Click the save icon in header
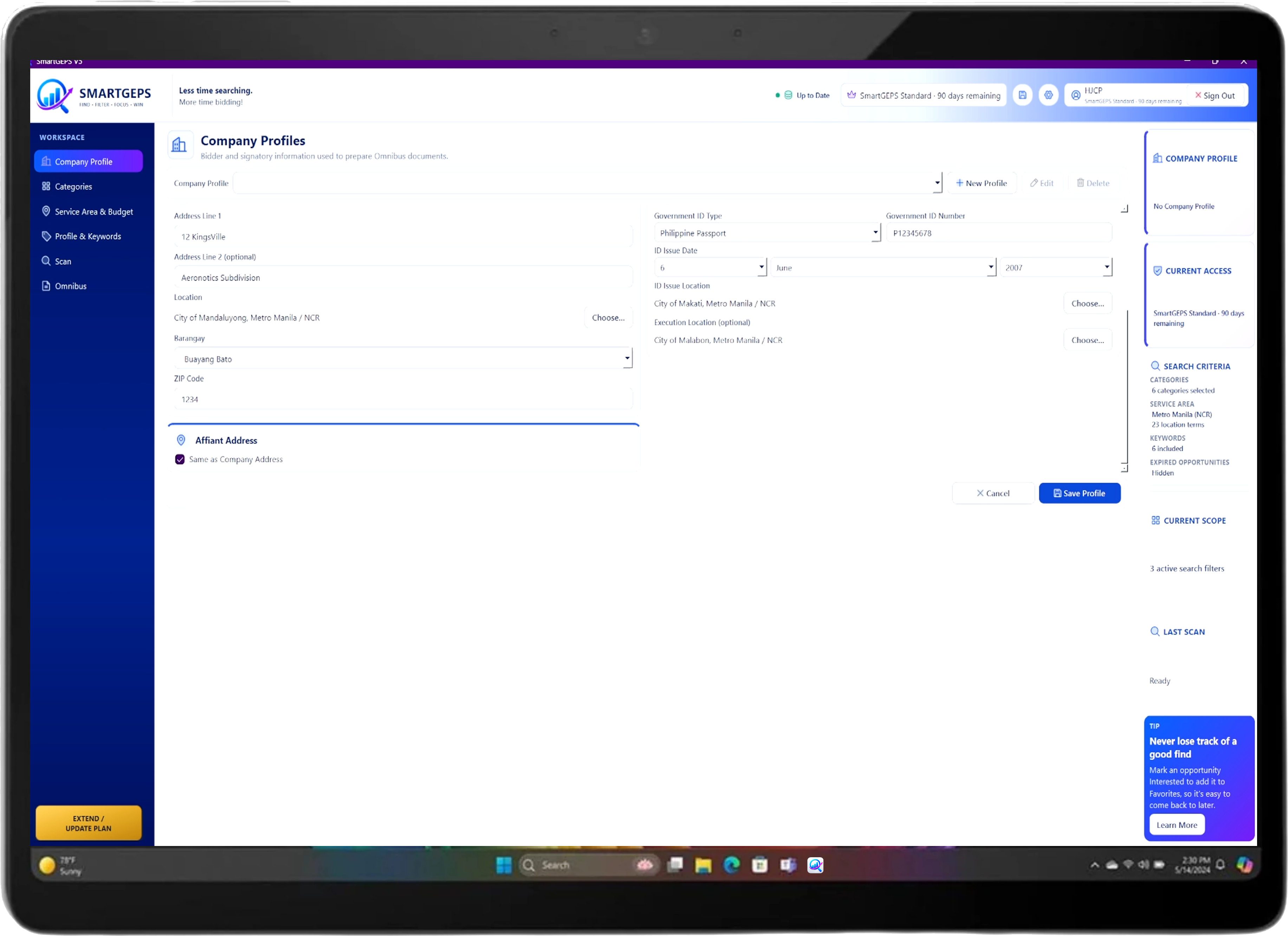This screenshot has height=936, width=1288. [1022, 95]
